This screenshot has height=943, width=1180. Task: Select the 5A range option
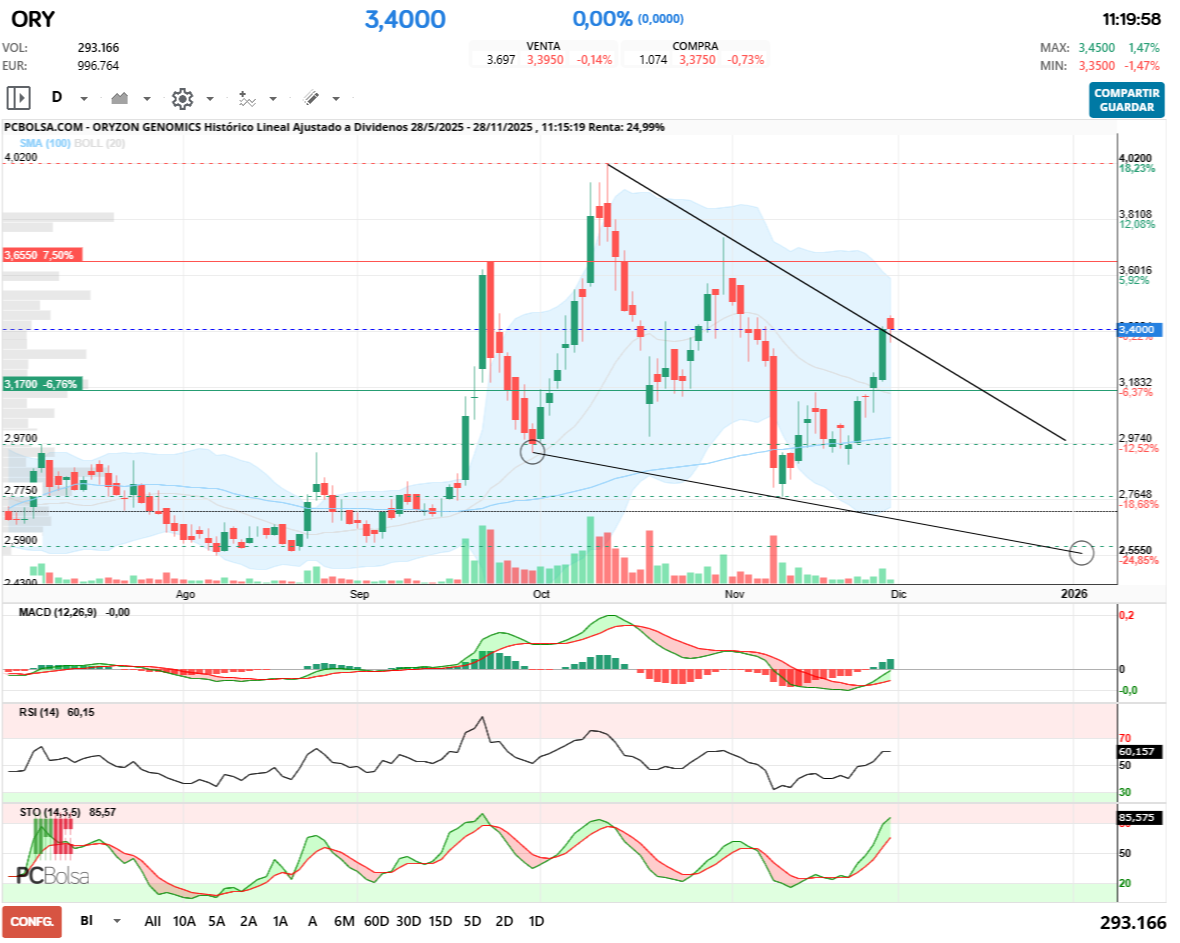point(215,921)
